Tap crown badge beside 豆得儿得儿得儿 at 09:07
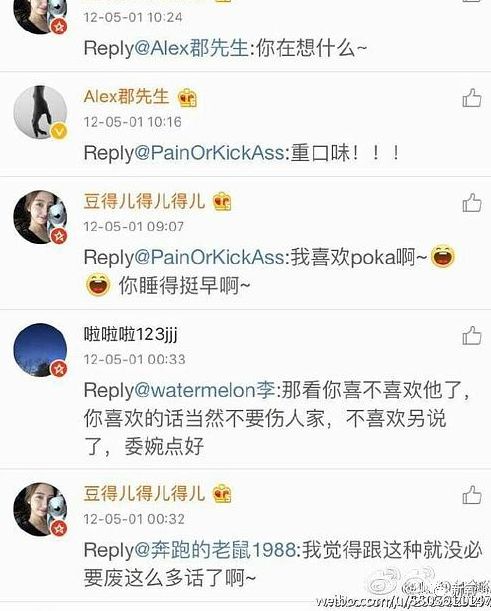Viewport: 491px width, 611px height. (222, 202)
